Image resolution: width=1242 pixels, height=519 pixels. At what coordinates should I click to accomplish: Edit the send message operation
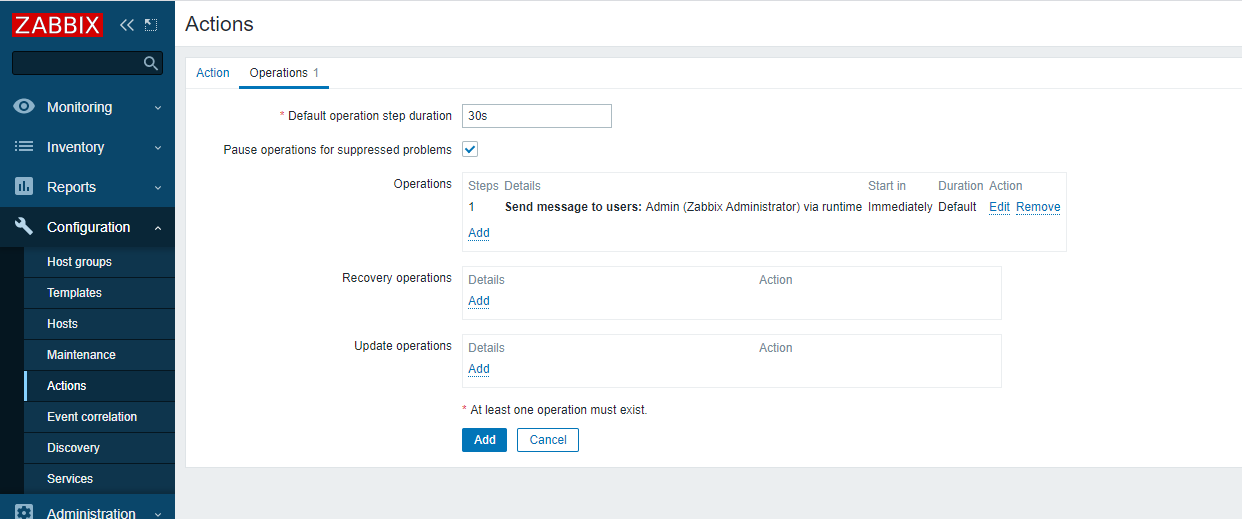coord(999,207)
